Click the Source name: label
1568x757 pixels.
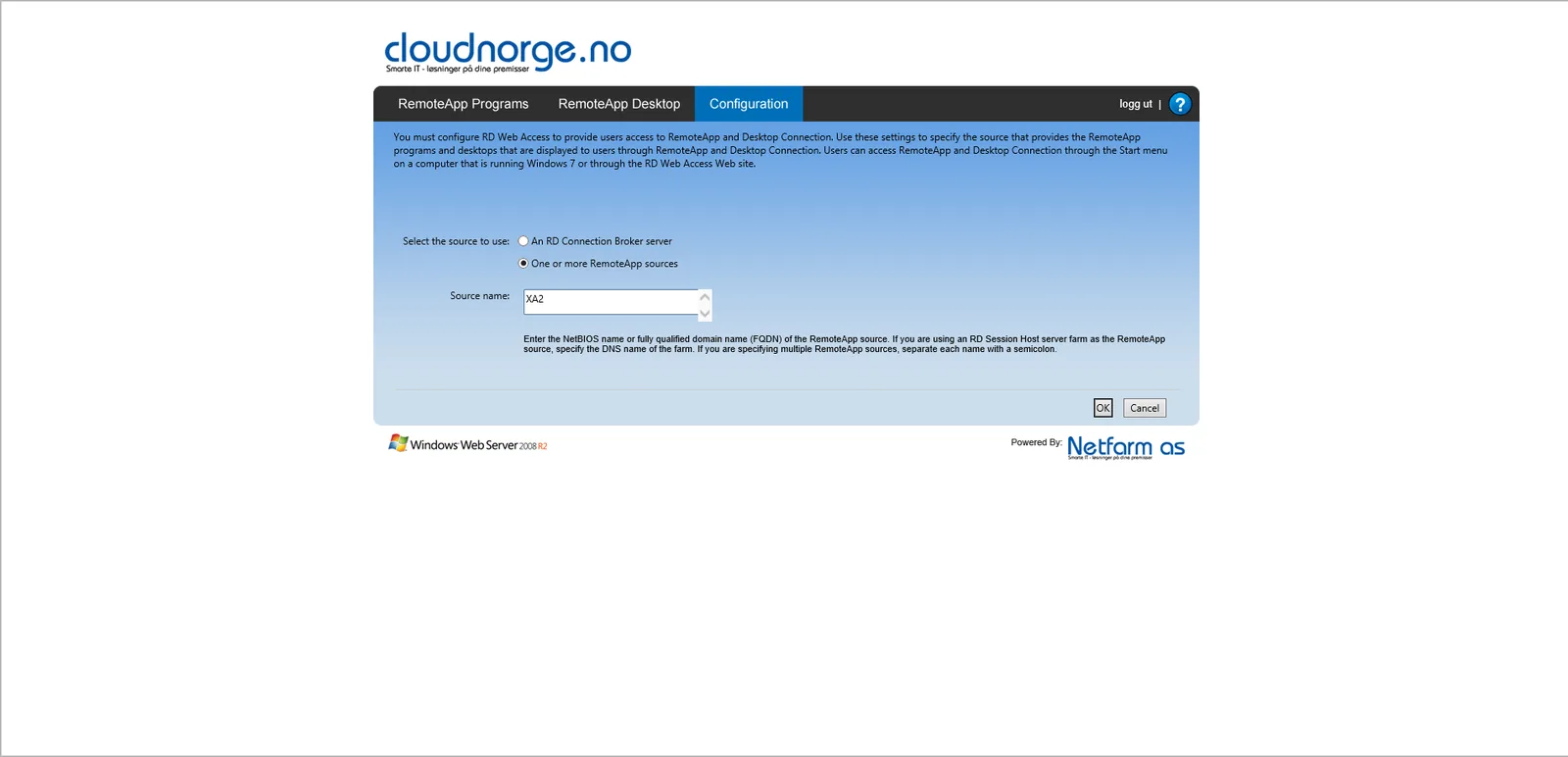pyautogui.click(x=479, y=296)
